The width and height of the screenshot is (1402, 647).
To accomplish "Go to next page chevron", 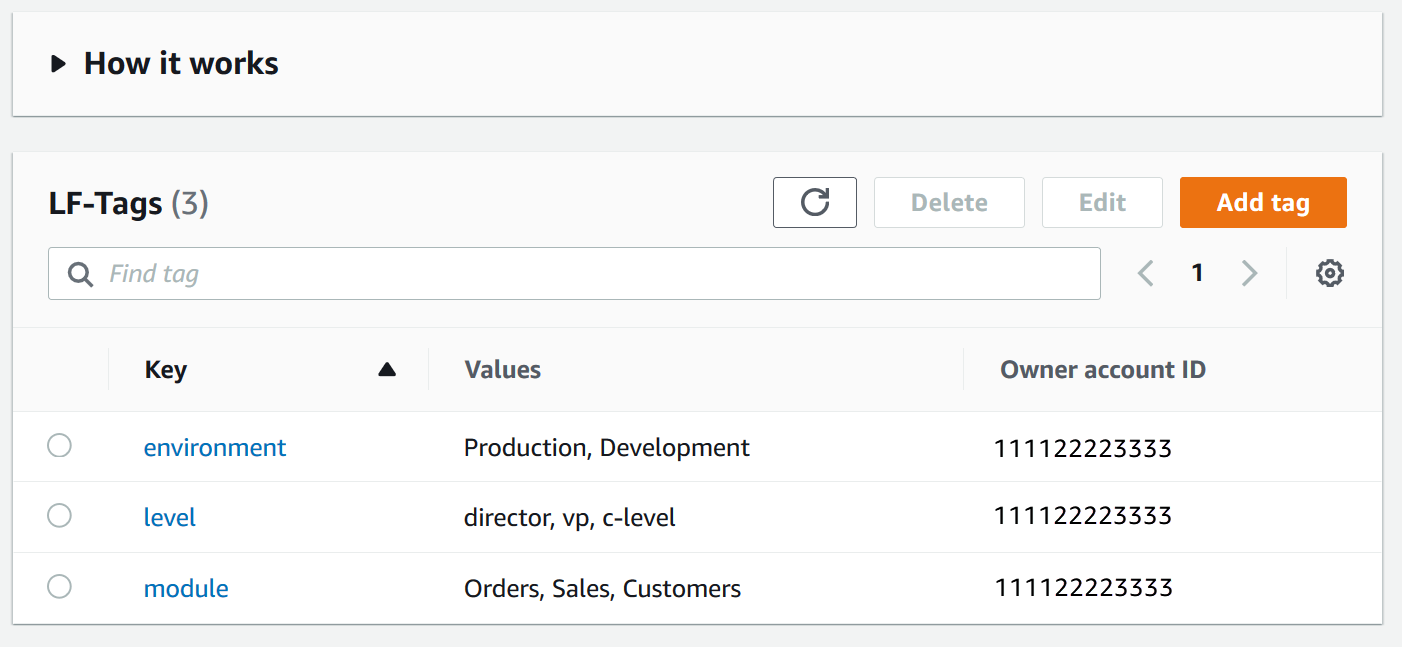I will point(1249,273).
